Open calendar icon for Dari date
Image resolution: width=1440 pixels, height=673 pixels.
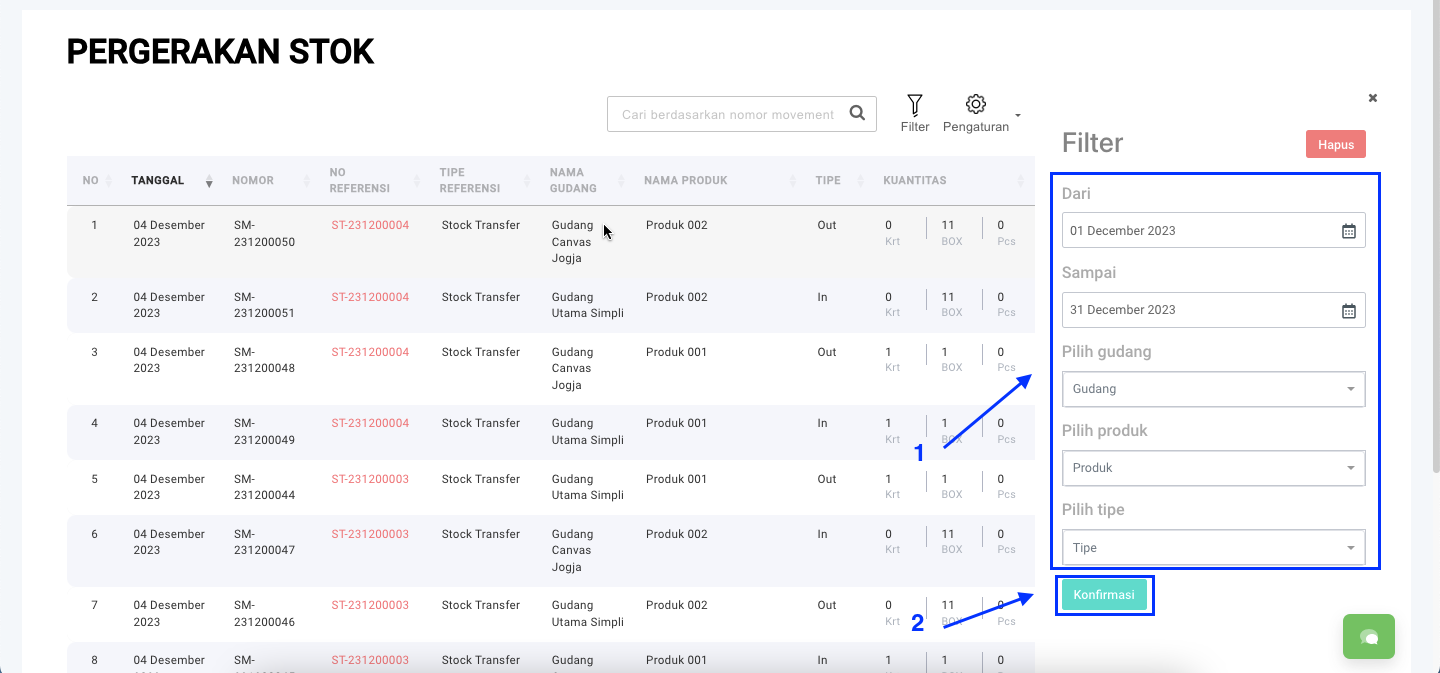click(x=1348, y=231)
